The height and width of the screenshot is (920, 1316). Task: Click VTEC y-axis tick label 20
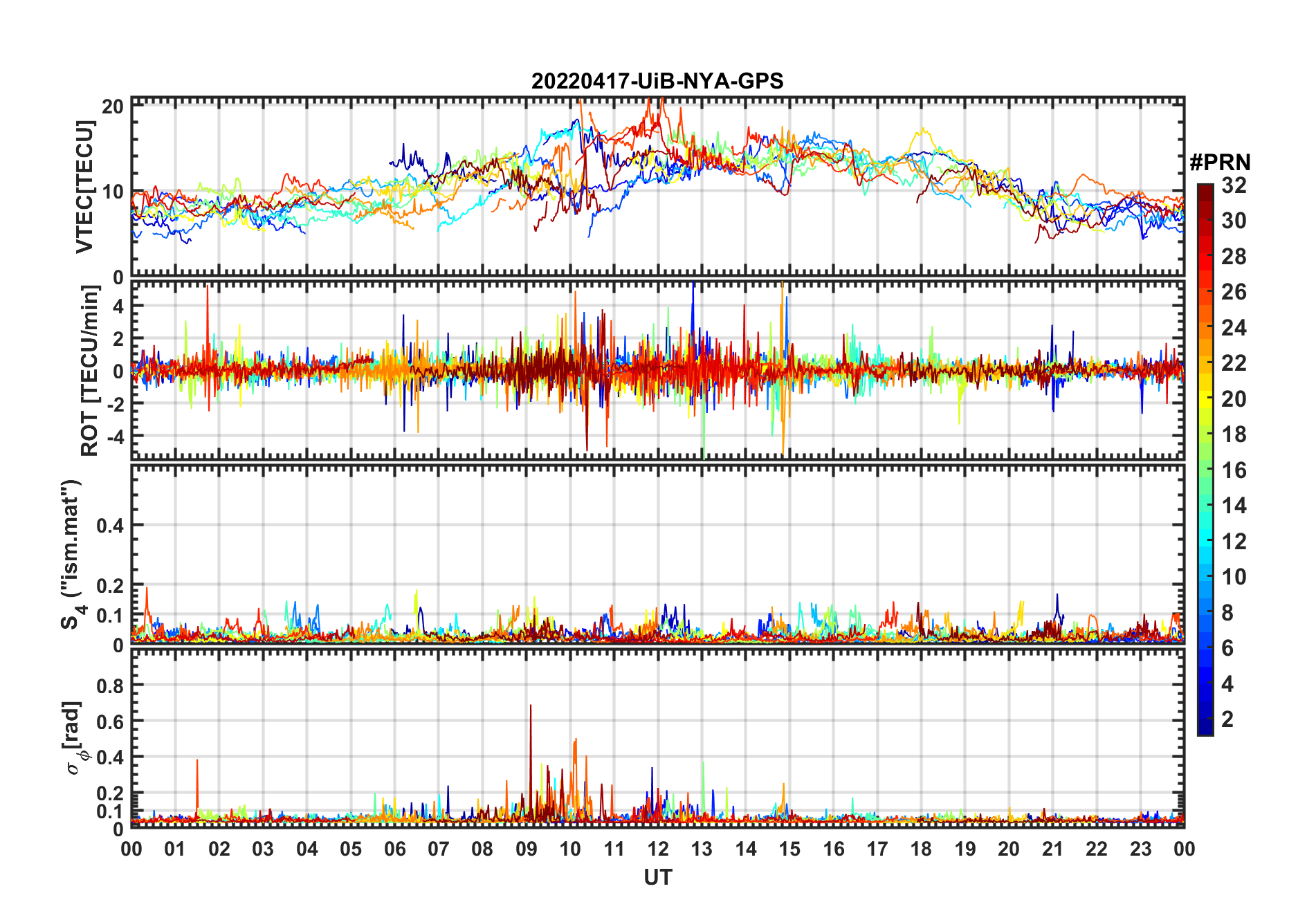113,107
